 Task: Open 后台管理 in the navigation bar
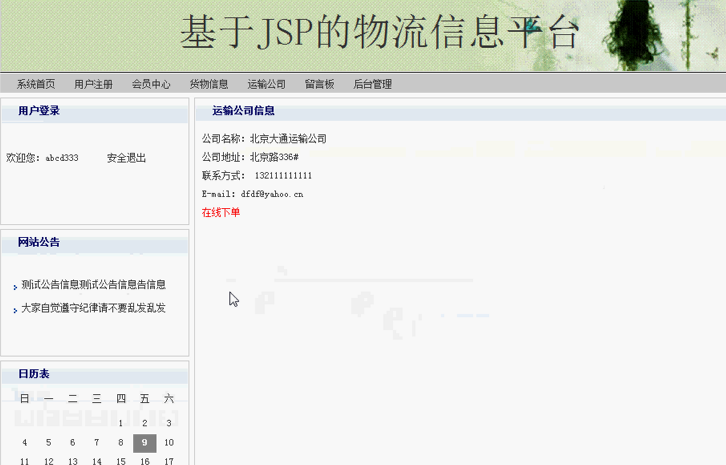372,85
